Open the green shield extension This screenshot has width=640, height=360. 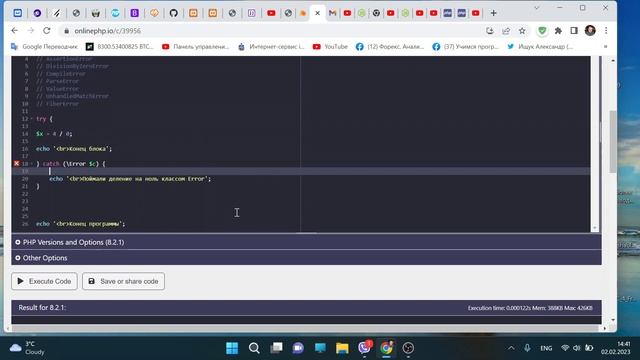coord(542,31)
